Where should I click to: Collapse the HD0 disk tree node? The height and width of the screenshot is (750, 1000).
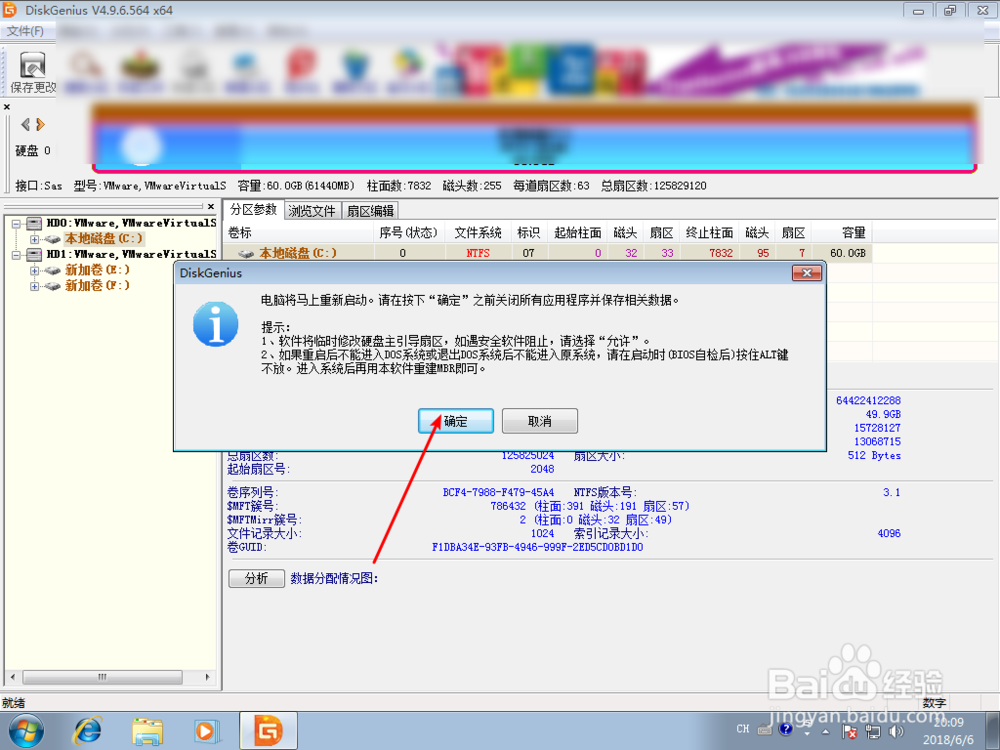tap(17, 224)
